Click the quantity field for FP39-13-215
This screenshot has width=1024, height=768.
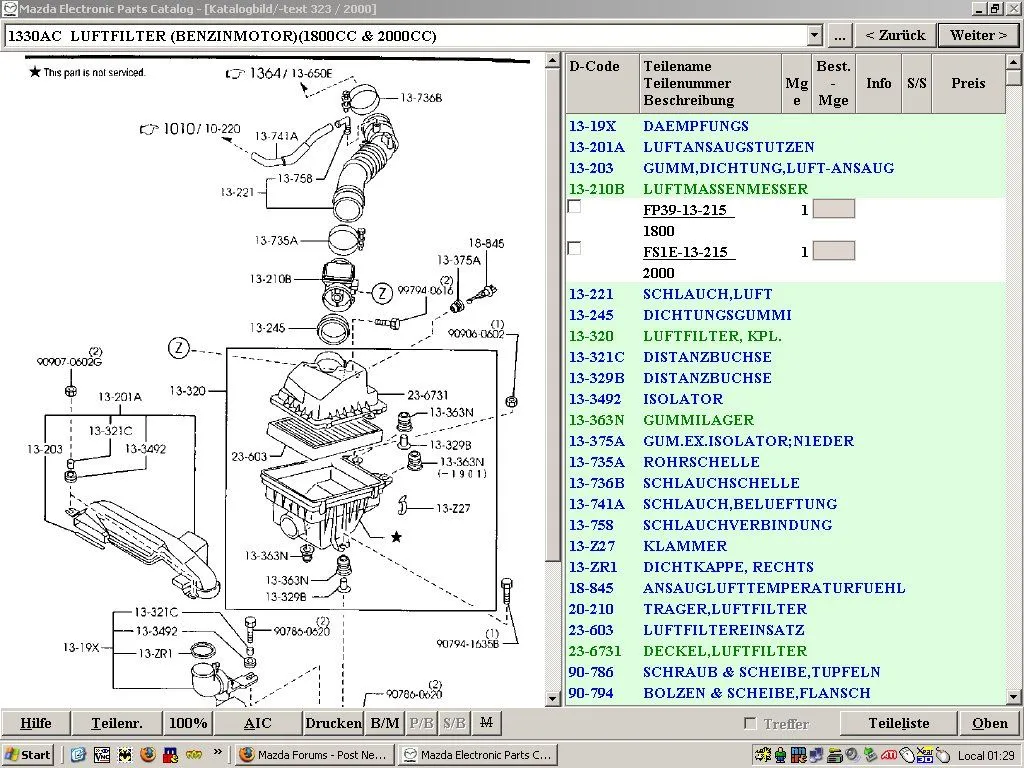pos(833,209)
